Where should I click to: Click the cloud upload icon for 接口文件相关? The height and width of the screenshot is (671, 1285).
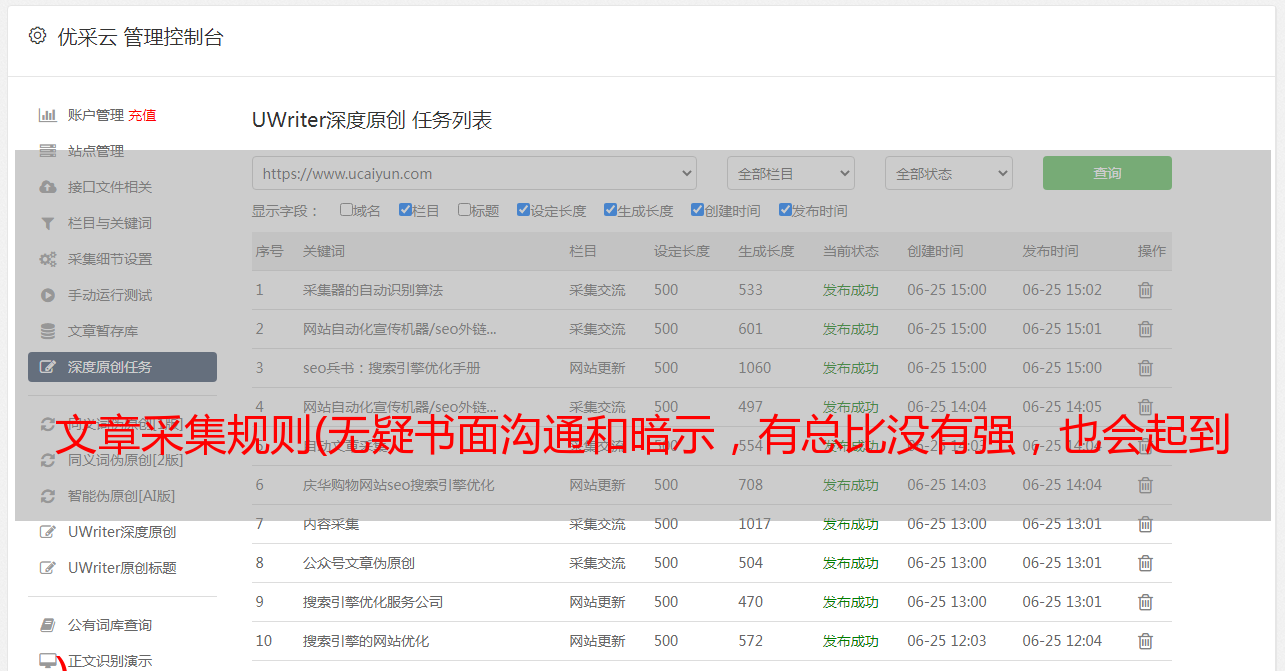click(x=47, y=187)
